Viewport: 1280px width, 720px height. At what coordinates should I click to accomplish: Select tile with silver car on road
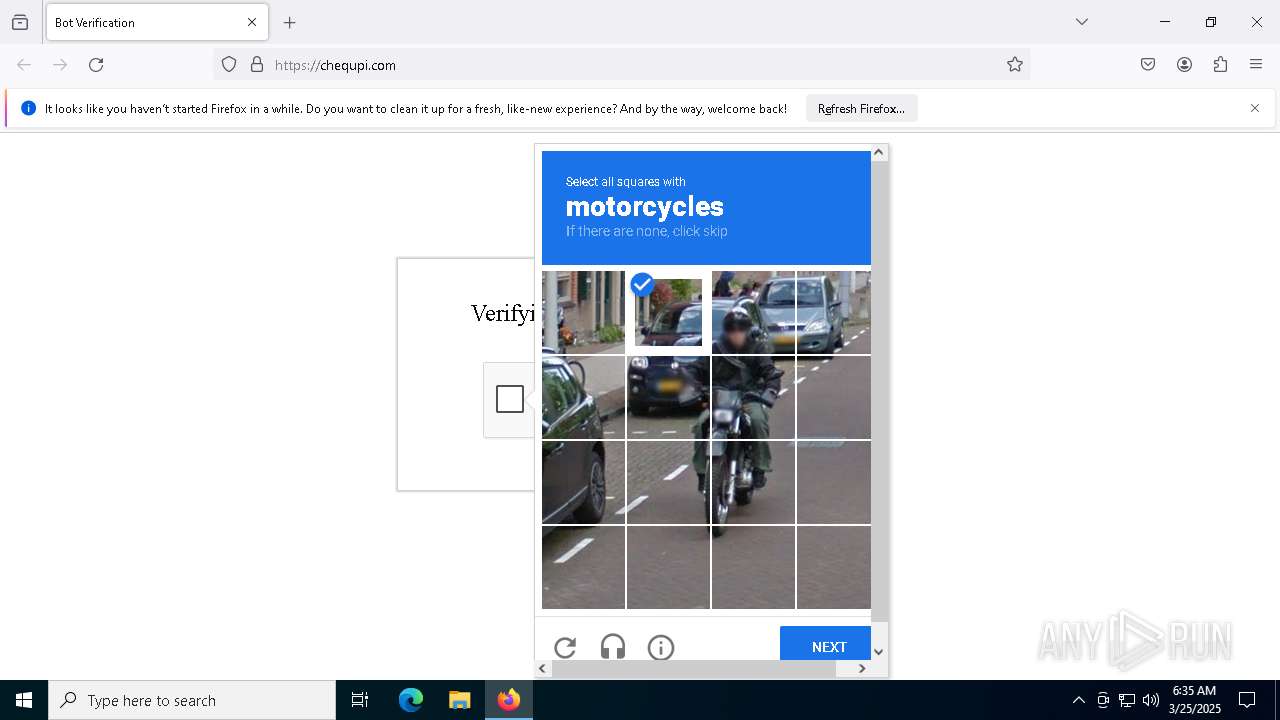pyautogui.click(x=834, y=312)
